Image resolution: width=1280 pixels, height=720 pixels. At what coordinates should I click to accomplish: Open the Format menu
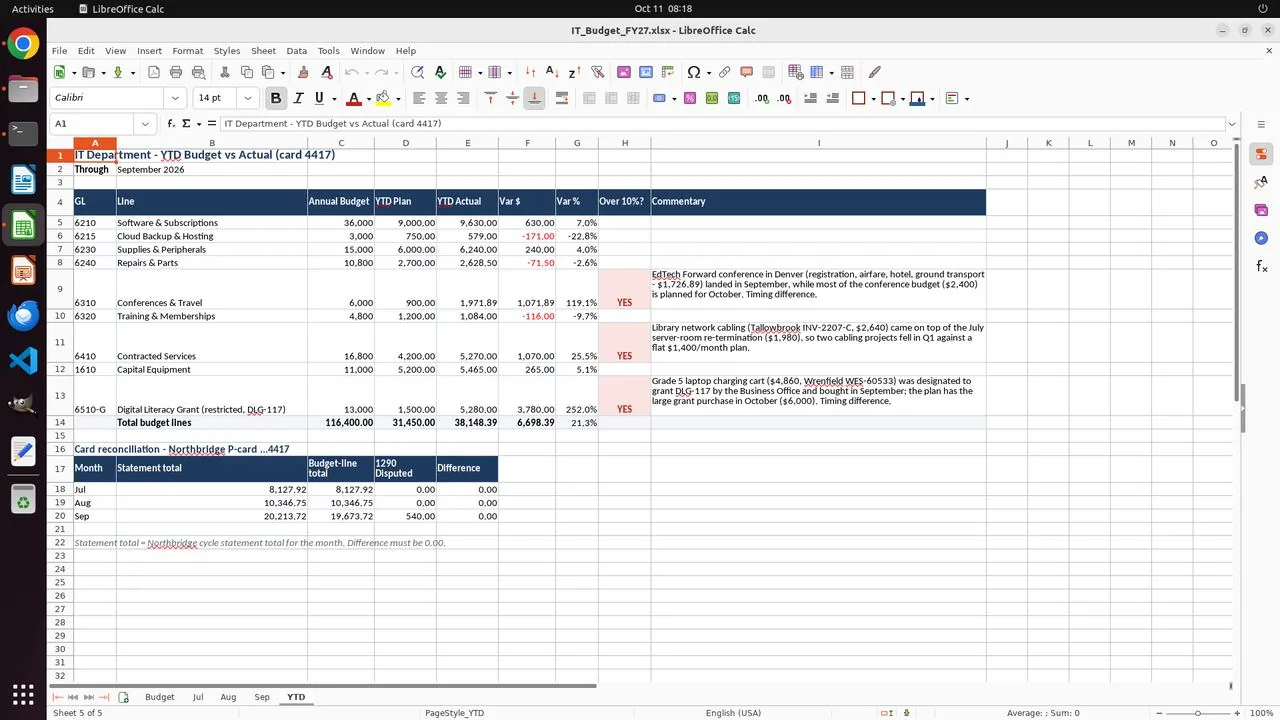[x=187, y=51]
